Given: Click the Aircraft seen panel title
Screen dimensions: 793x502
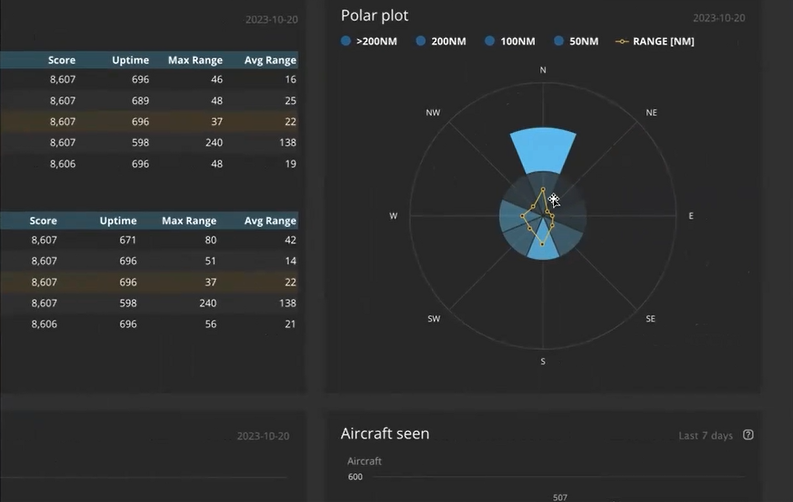Looking at the screenshot, I should pos(384,433).
